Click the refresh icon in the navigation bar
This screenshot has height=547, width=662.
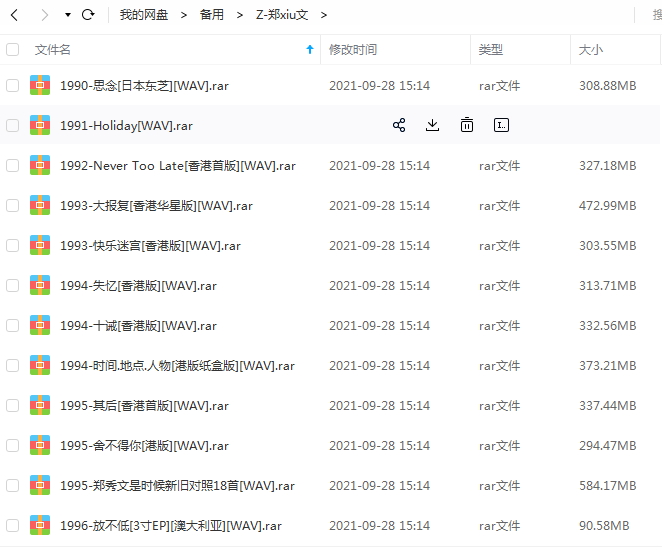(88, 15)
